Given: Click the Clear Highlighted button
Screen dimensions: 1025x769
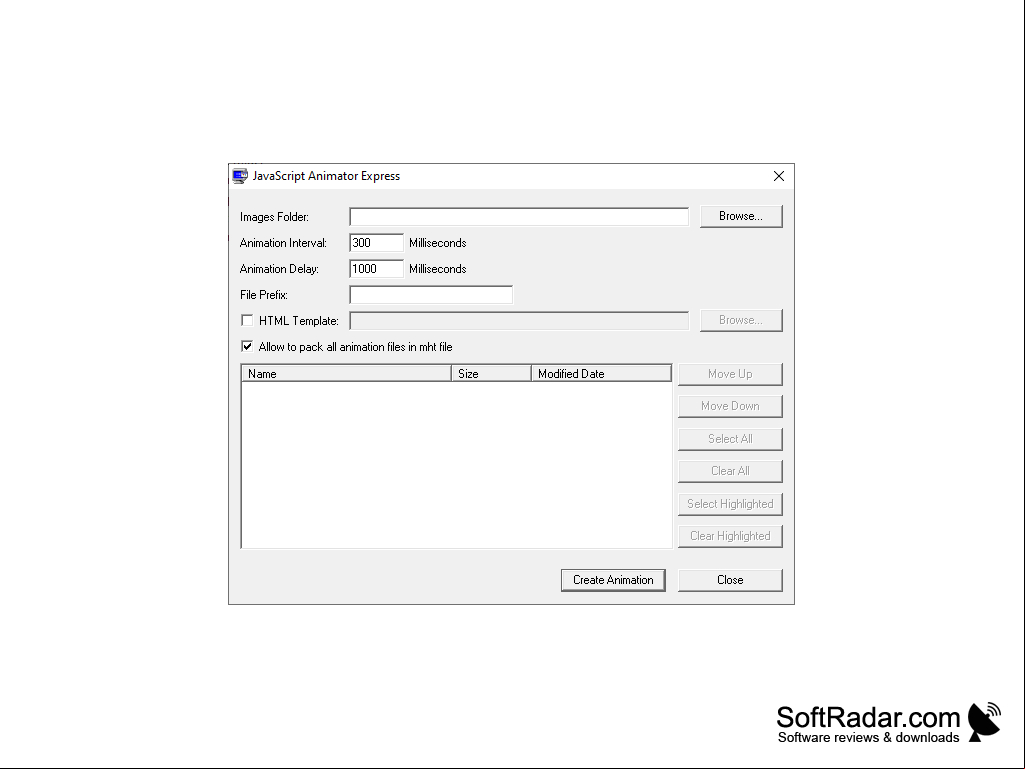Looking at the screenshot, I should pyautogui.click(x=730, y=536).
